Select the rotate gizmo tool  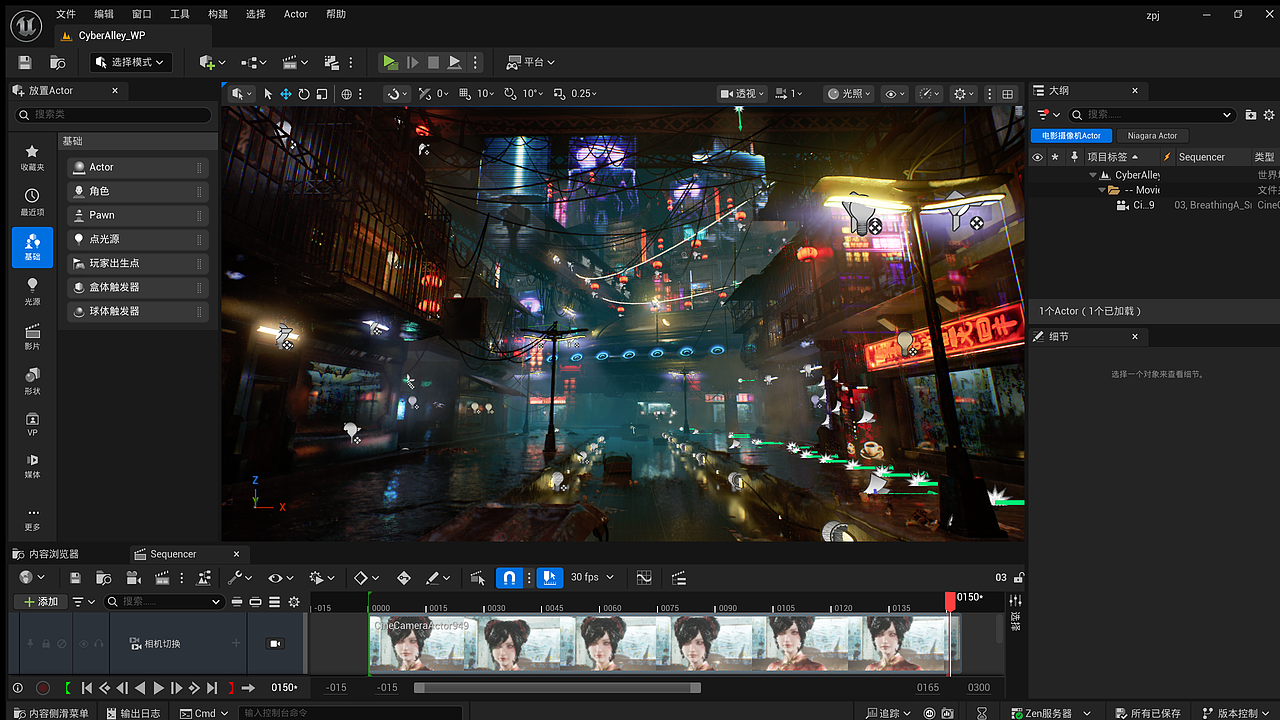pos(304,94)
